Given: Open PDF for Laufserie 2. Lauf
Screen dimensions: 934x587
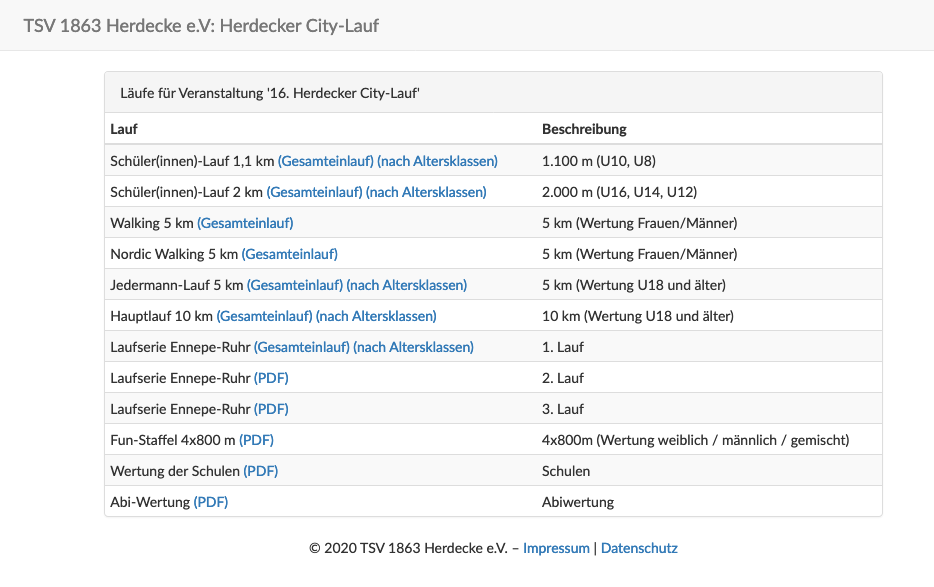Looking at the screenshot, I should point(270,377).
